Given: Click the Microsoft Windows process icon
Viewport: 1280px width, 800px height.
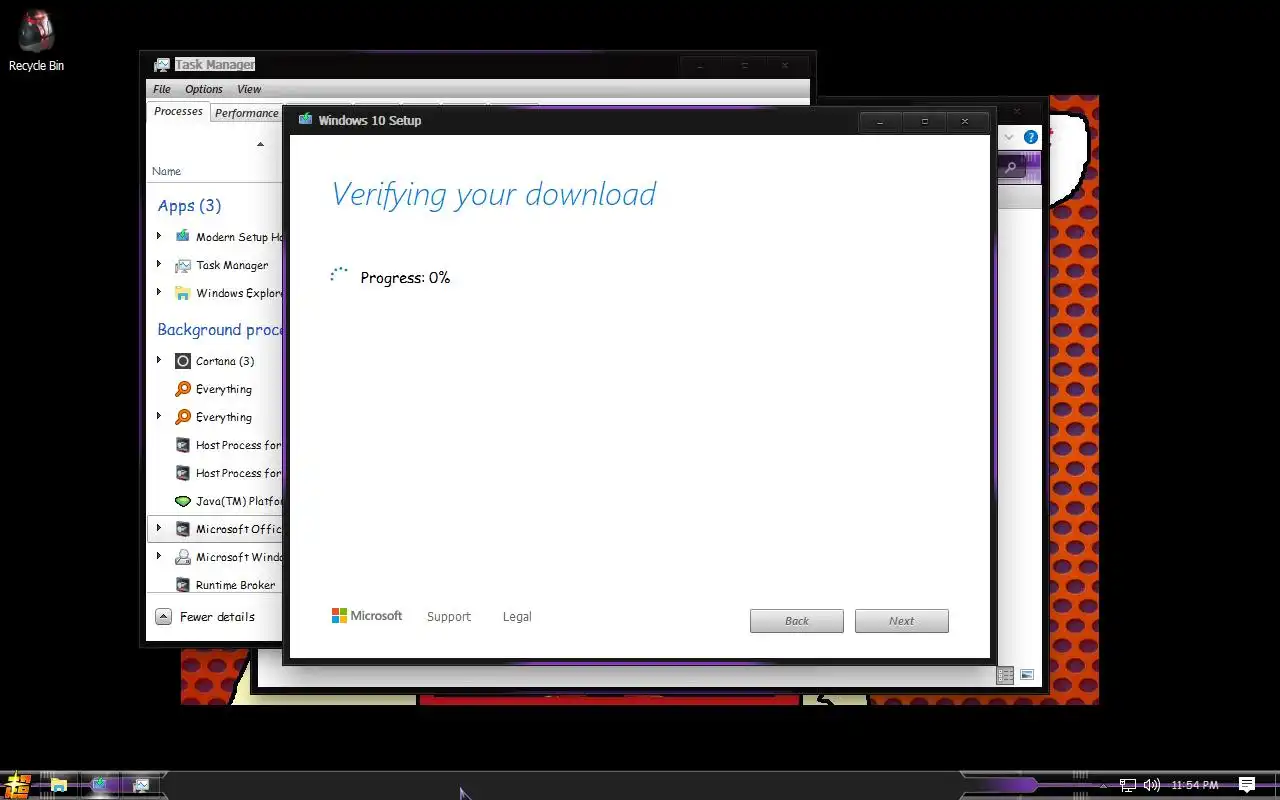Looking at the screenshot, I should click(182, 557).
